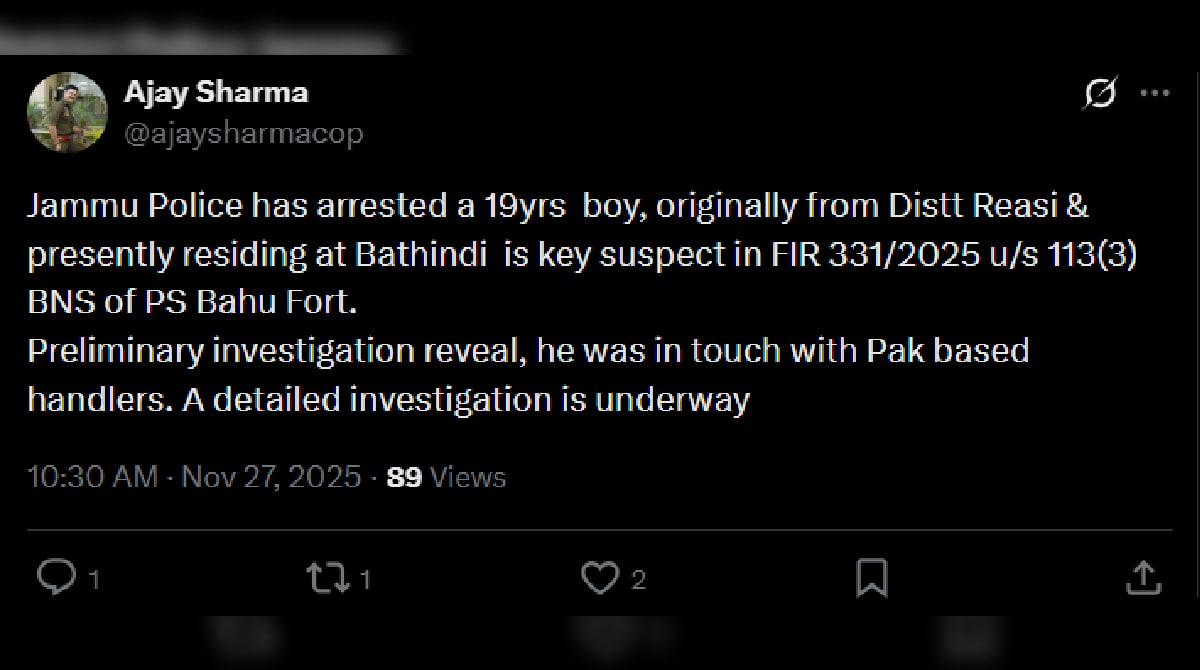Open Grok analysis for this post

click(x=1098, y=93)
